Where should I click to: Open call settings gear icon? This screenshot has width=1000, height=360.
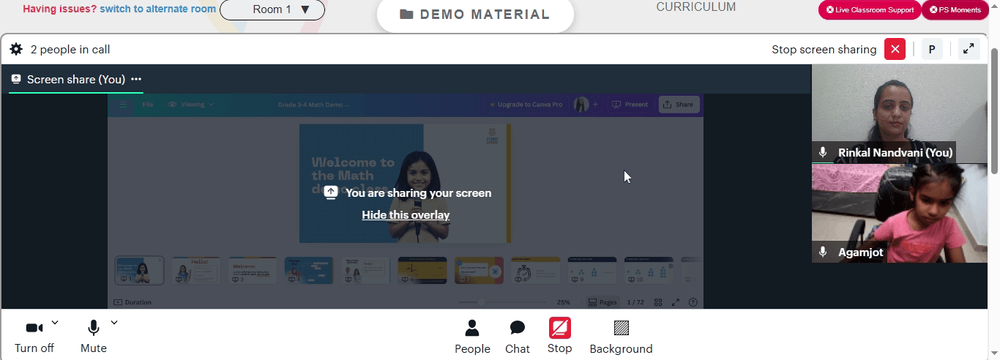coord(16,49)
